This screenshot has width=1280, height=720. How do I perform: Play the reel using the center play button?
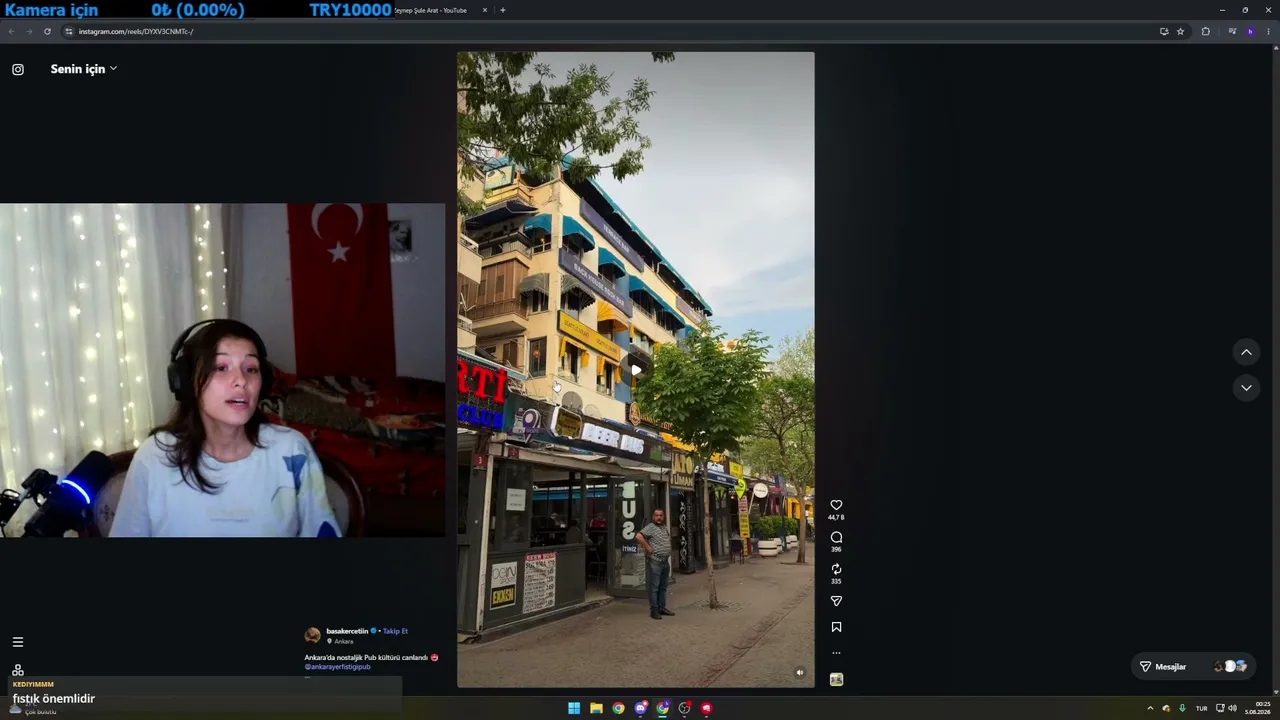click(636, 370)
